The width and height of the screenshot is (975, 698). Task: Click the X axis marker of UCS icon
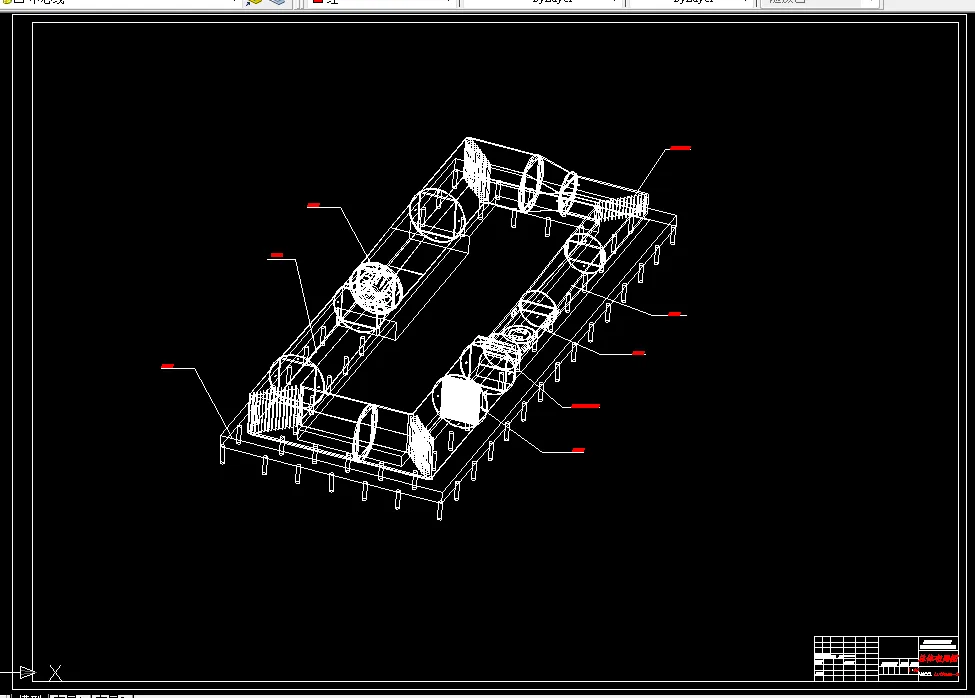55,673
